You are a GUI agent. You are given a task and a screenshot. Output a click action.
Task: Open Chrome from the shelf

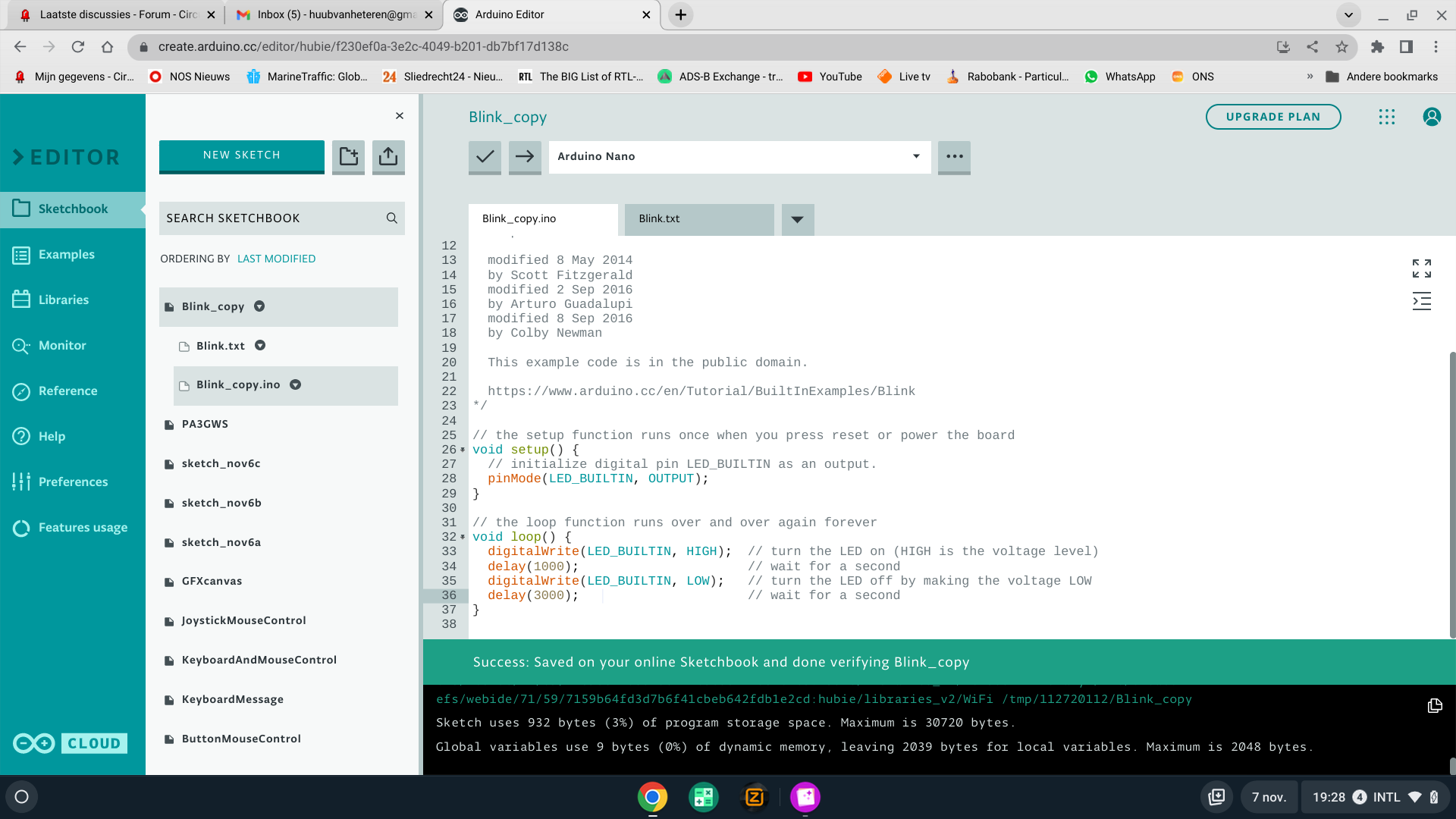652,797
